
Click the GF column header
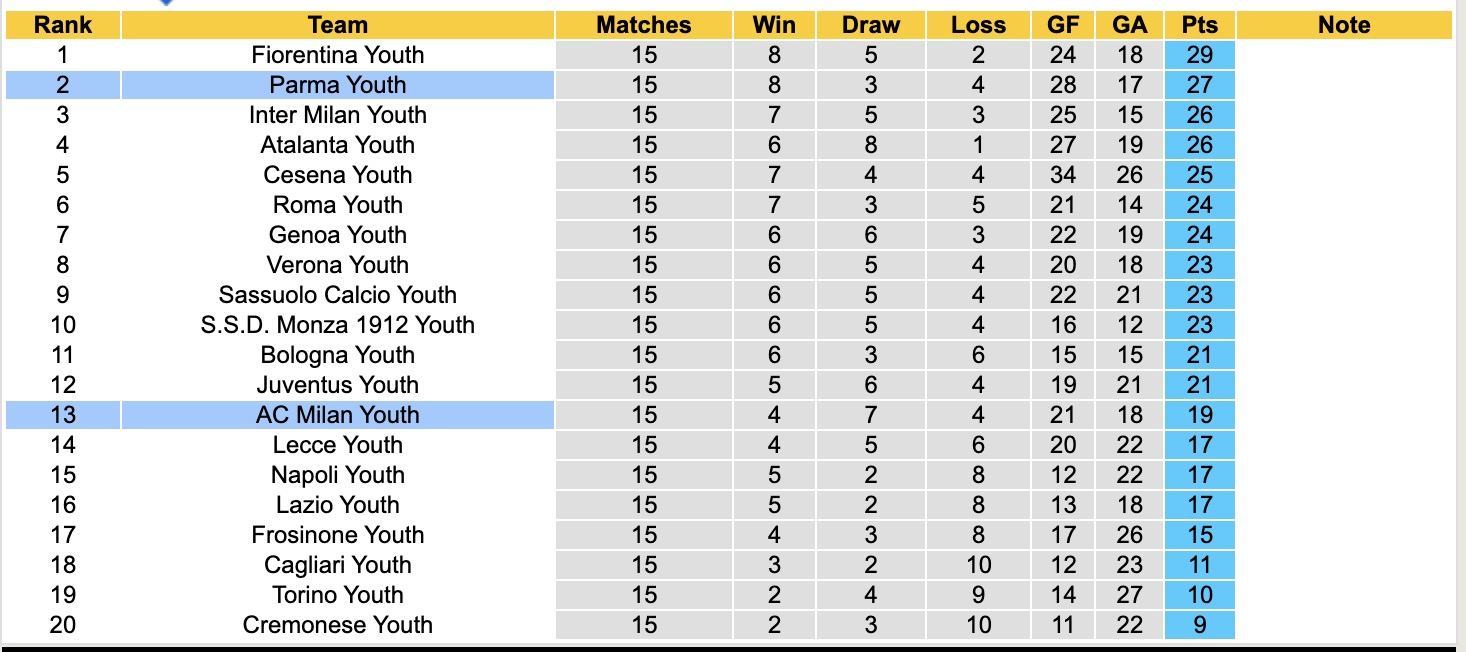pyautogui.click(x=1063, y=25)
